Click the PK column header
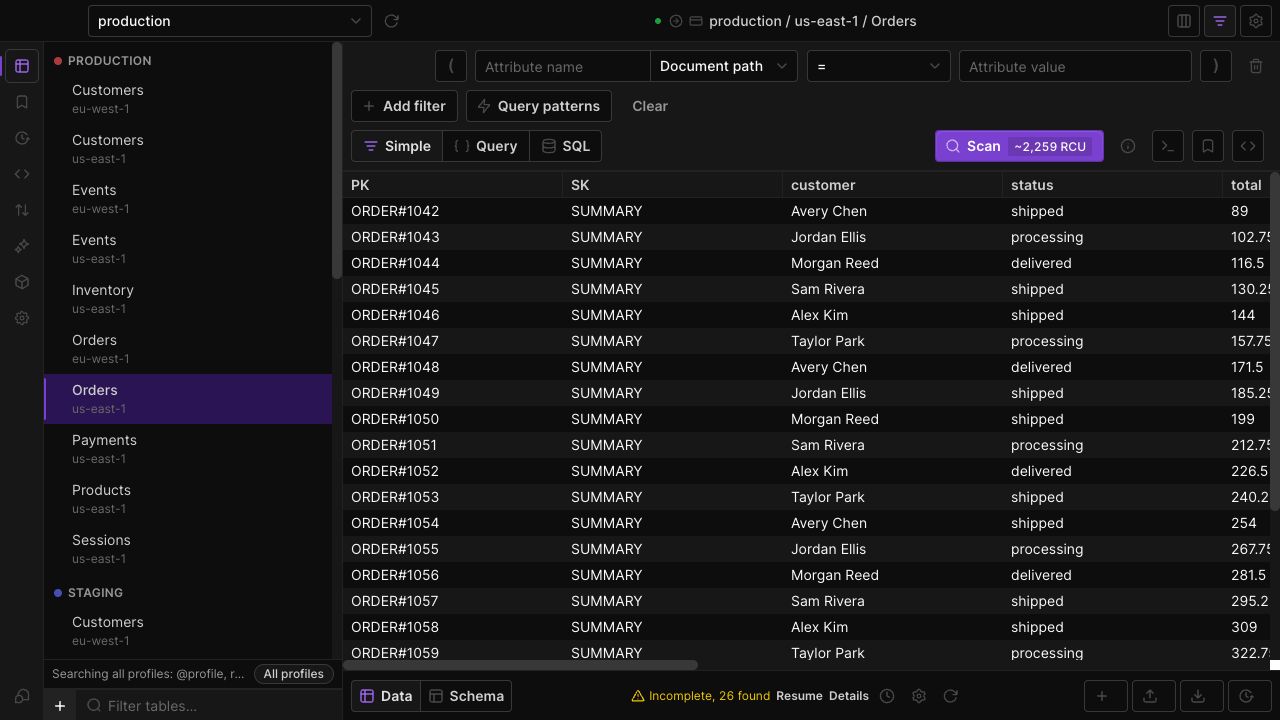Viewport: 1280px width, 720px height. pos(453,185)
